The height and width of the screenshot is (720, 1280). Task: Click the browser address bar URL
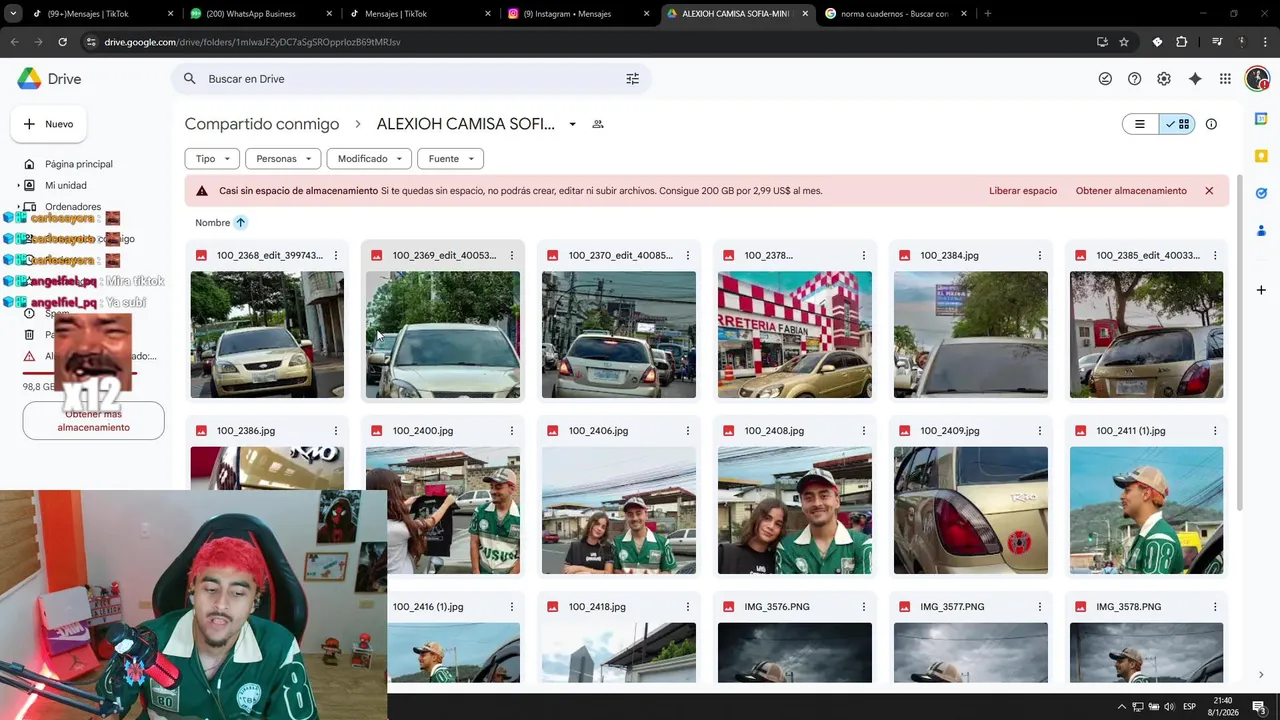pos(252,42)
